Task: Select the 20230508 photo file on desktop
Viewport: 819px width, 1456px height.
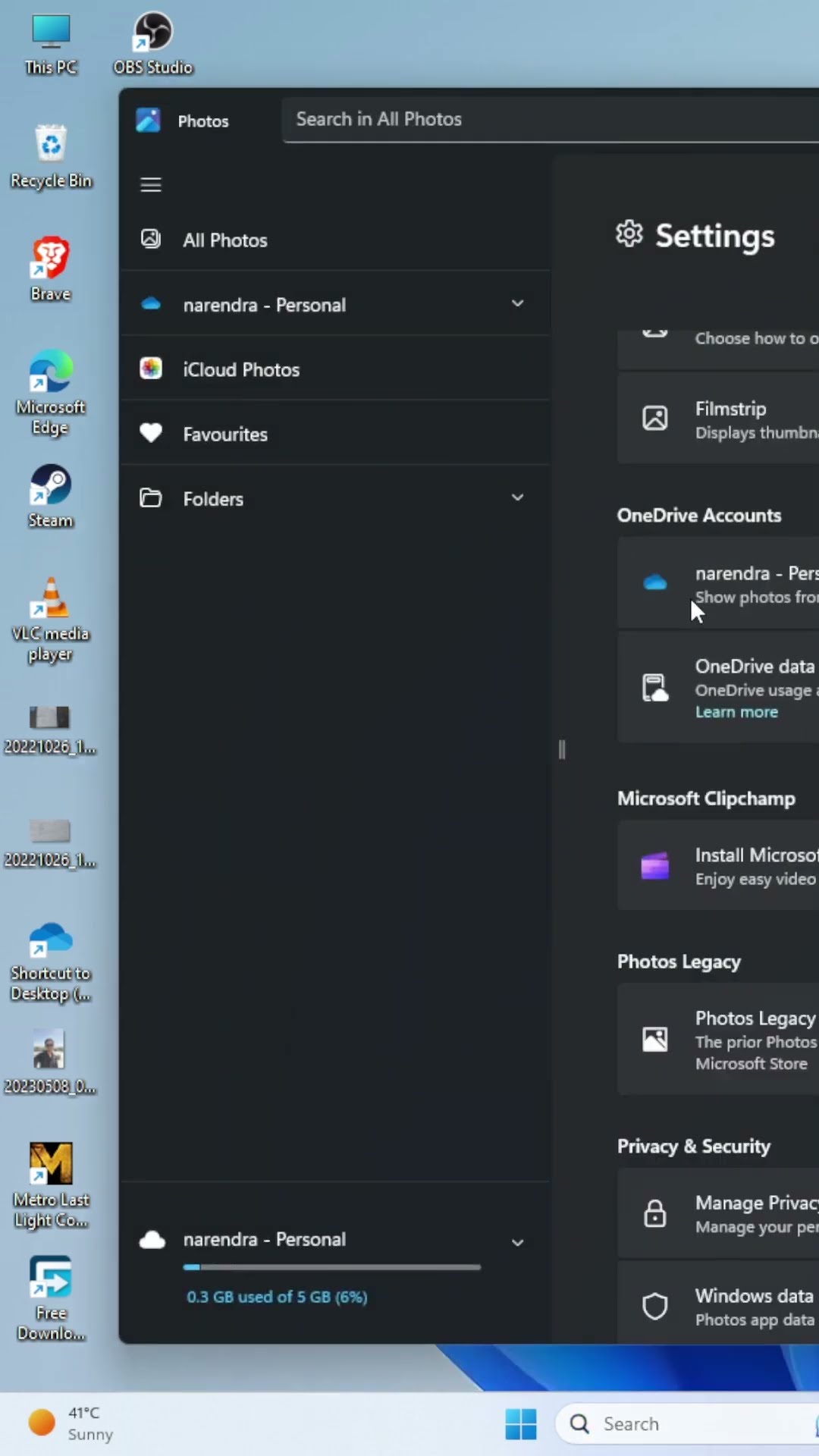Action: [50, 1062]
